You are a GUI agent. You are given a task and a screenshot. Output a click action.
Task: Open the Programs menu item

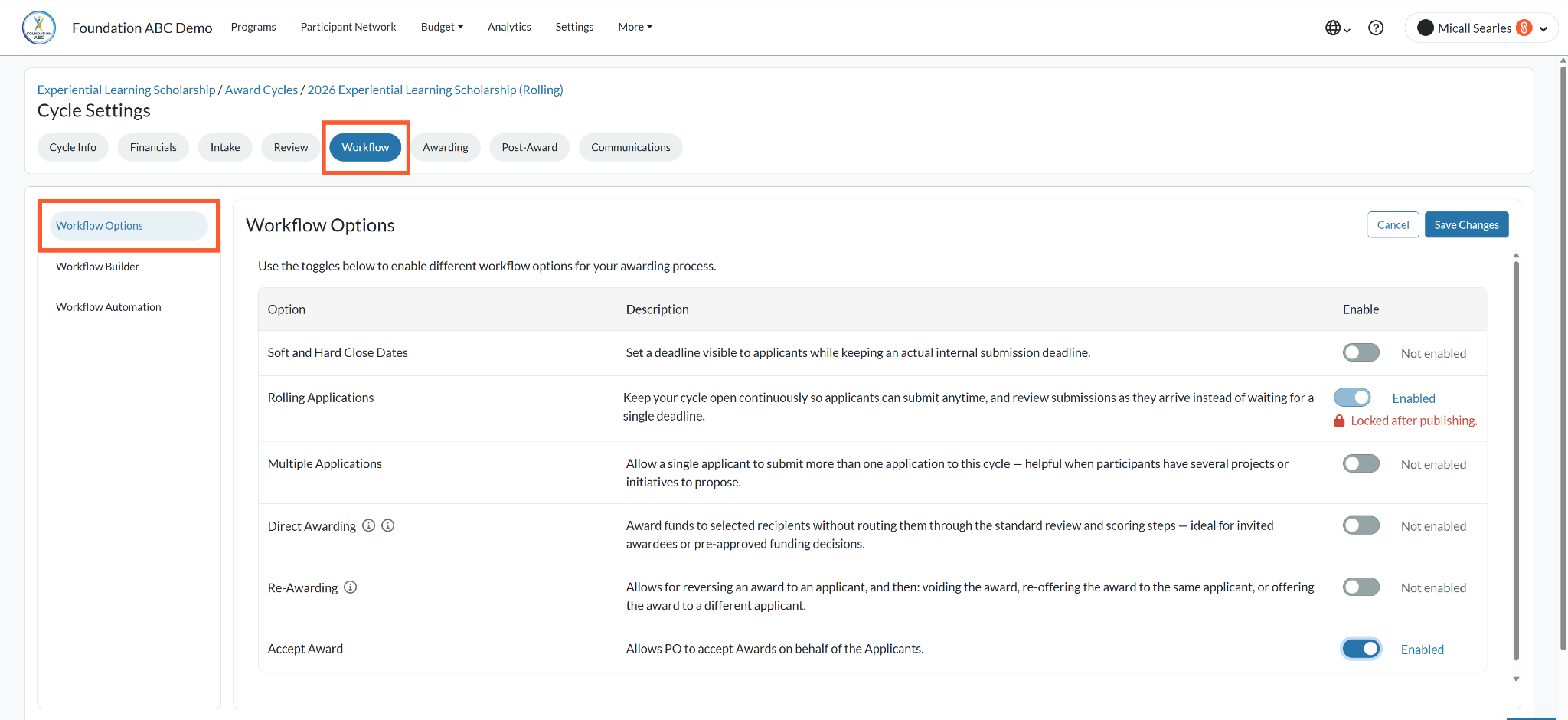(253, 27)
